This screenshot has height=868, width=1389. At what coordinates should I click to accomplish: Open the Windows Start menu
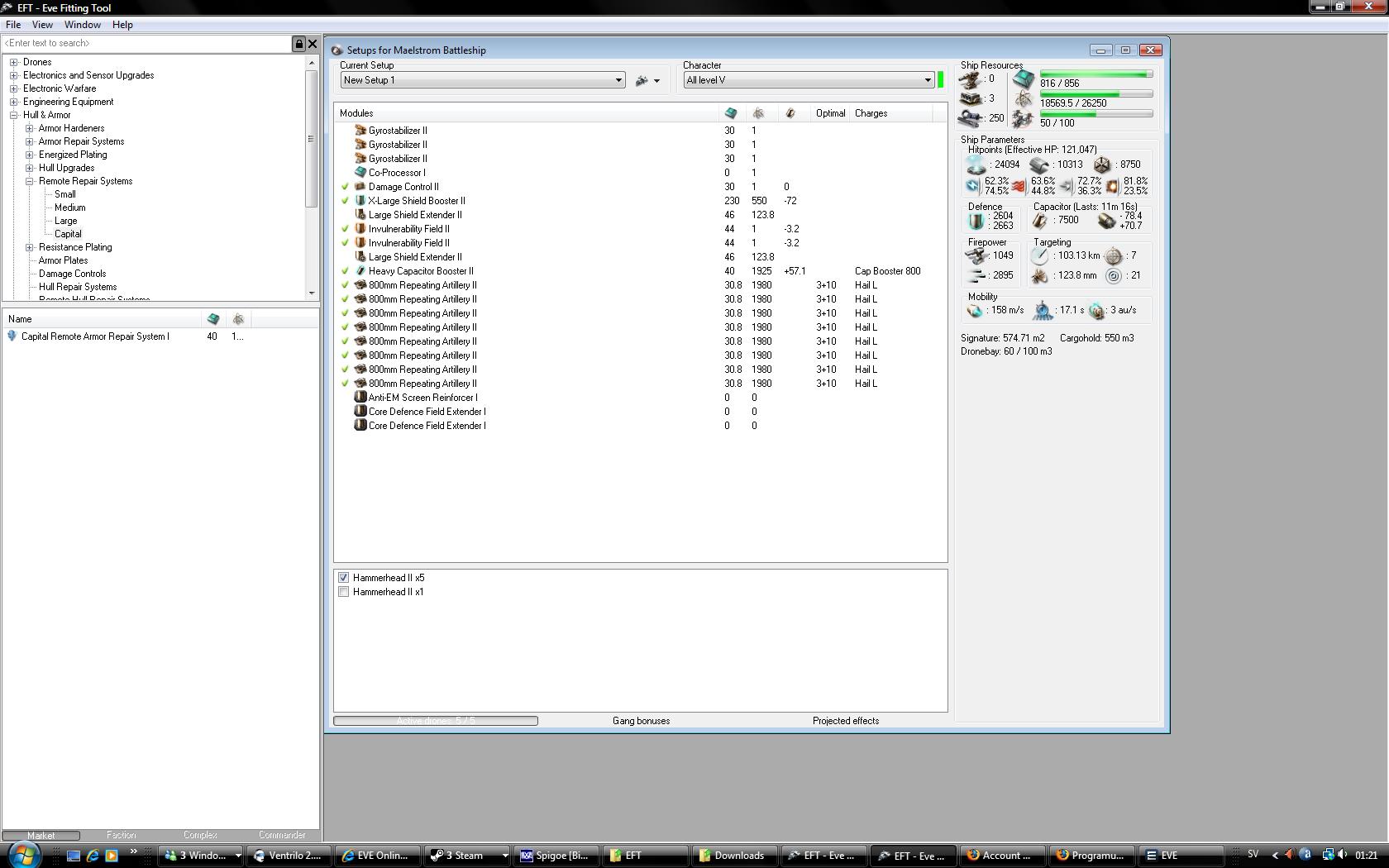(23, 855)
